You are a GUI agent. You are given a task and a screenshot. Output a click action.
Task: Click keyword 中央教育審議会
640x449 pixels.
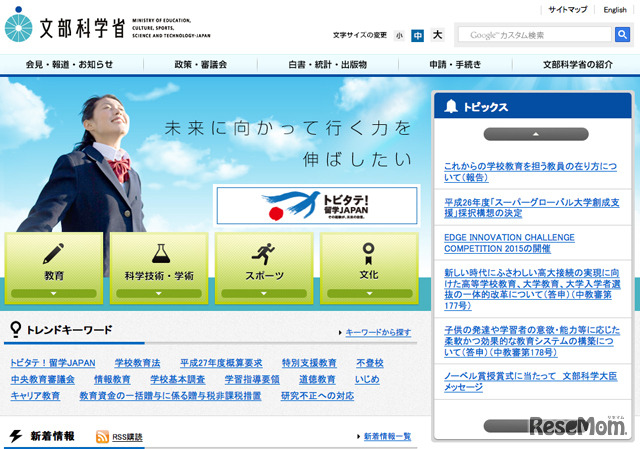tap(42, 379)
